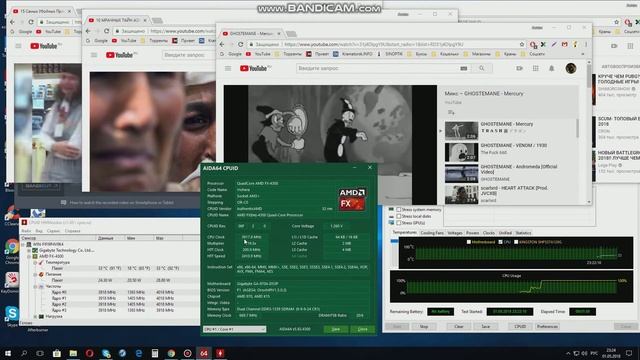Switch to AIDA64 taskbar icon labeled 64
The height and width of the screenshot is (360, 640).
coord(204,353)
